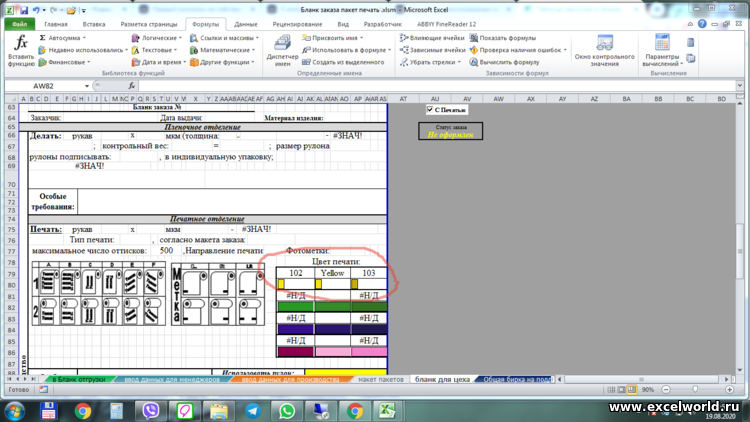Open the Файл tab
Image resolution: width=750 pixels, height=422 pixels.
click(20, 24)
